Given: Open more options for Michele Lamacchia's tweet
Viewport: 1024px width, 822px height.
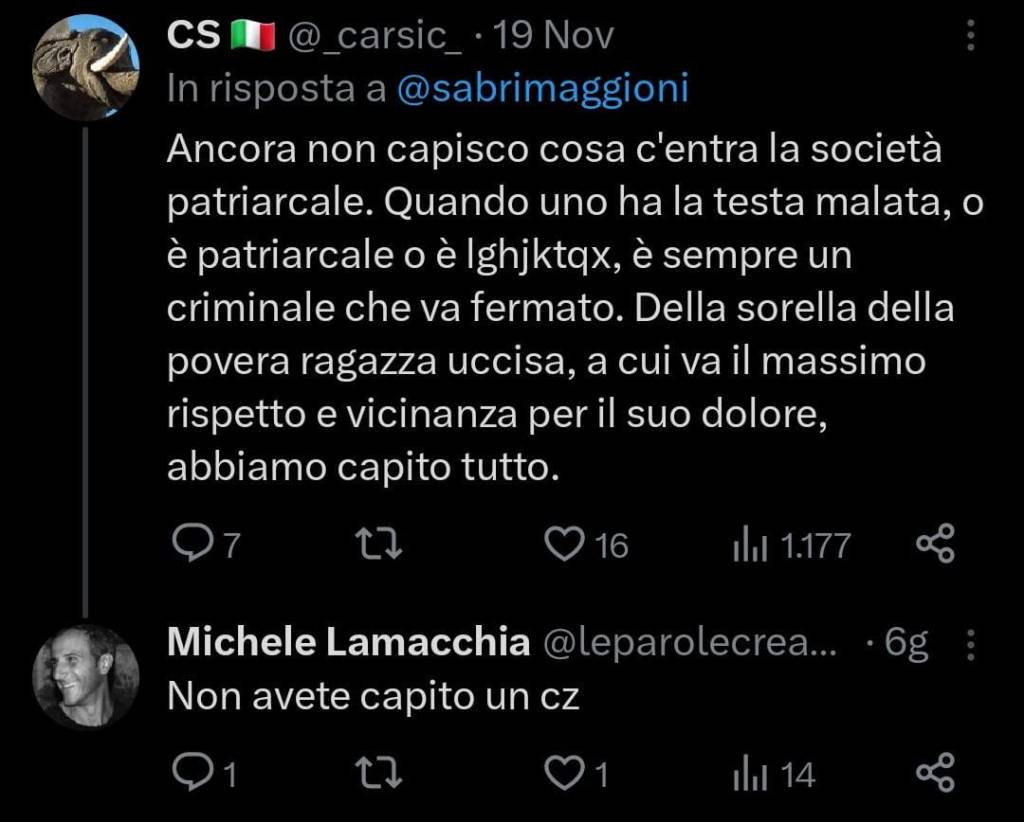Looking at the screenshot, I should (969, 645).
